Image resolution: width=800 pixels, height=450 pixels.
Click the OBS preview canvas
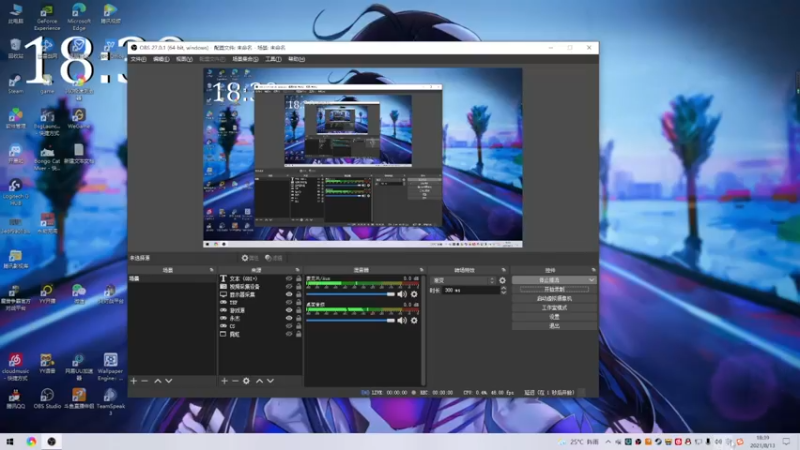pos(363,158)
